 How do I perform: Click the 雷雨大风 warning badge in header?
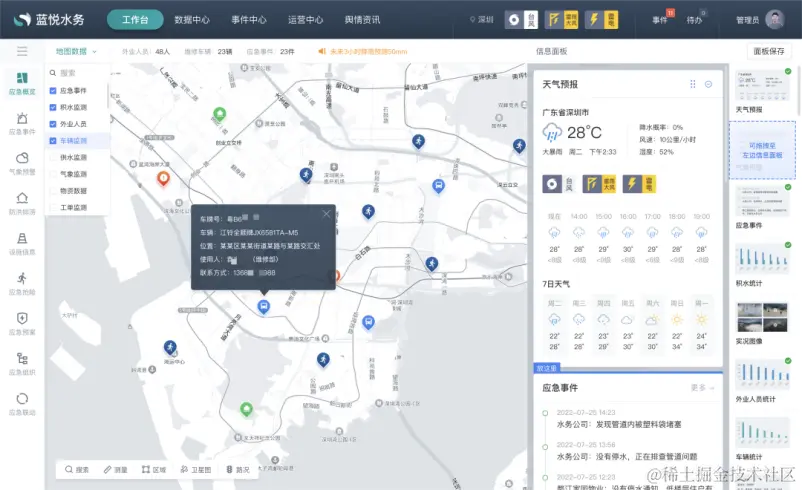(x=562, y=20)
